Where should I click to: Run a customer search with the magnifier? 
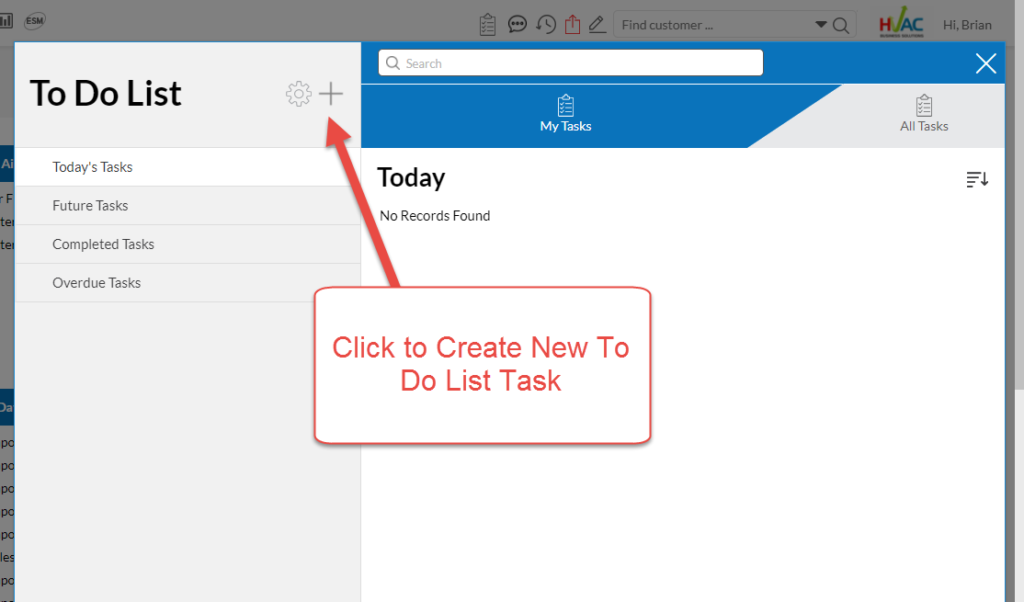(841, 24)
